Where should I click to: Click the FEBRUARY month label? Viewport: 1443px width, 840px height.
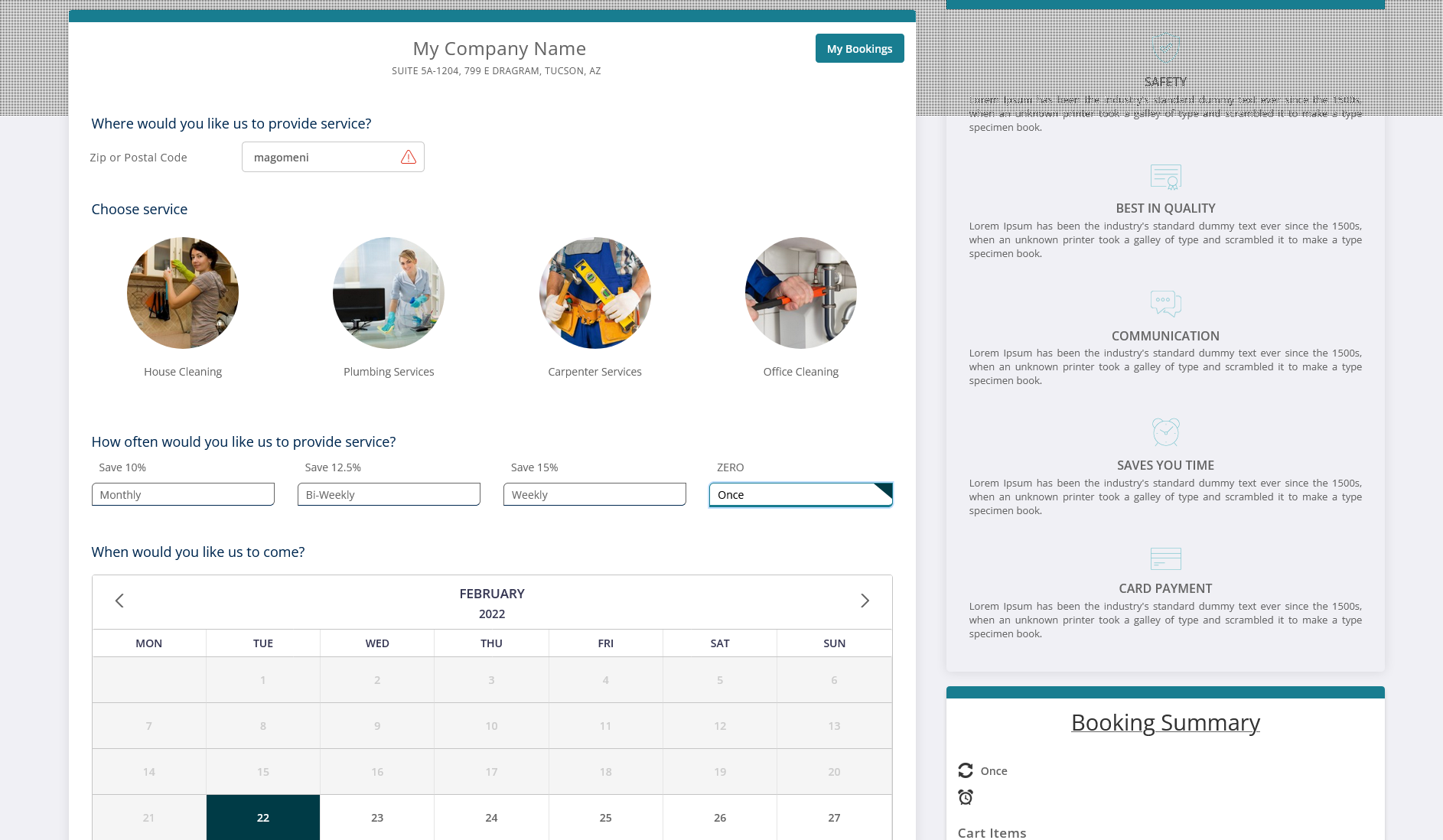pyautogui.click(x=492, y=594)
